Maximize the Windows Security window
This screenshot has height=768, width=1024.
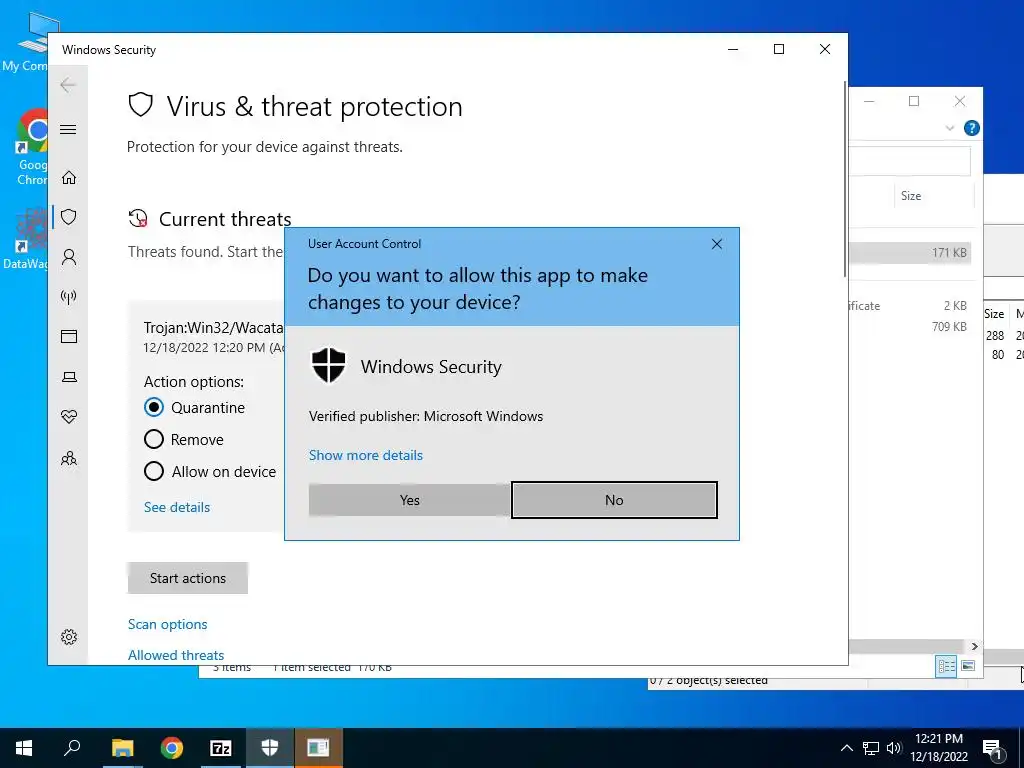tap(778, 49)
